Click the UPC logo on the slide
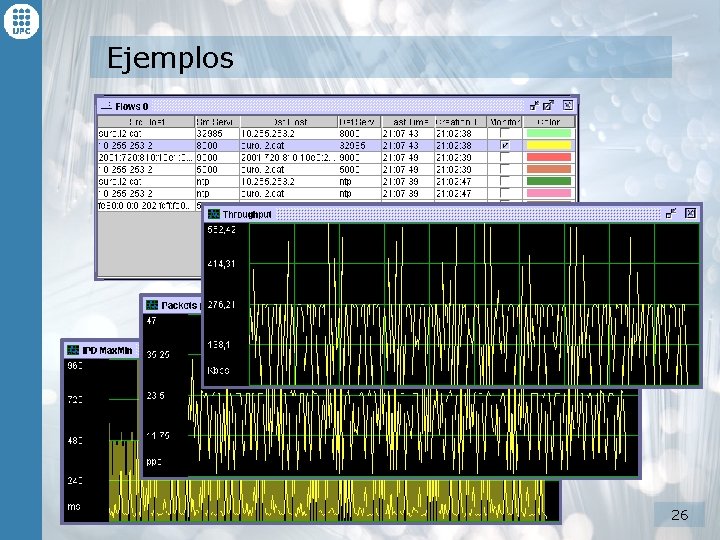This screenshot has width=720, height=540. [21, 21]
